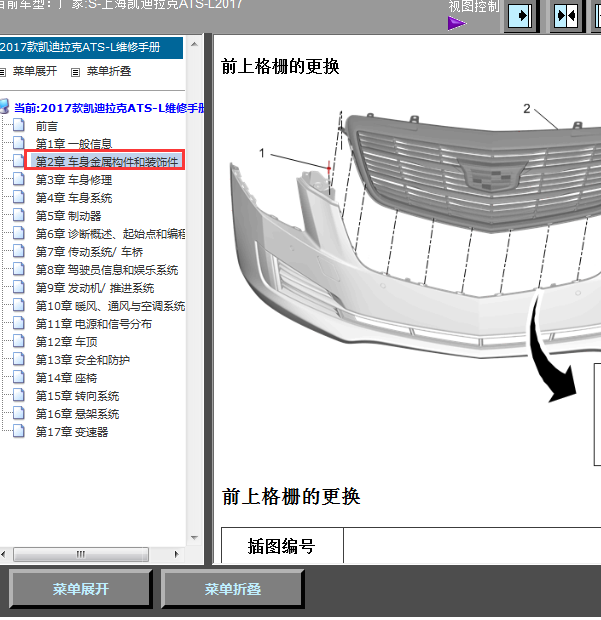Viewport: 601px width, 620px height.
Task: Click the purple arrow next to 视图控制
Action: (457, 23)
